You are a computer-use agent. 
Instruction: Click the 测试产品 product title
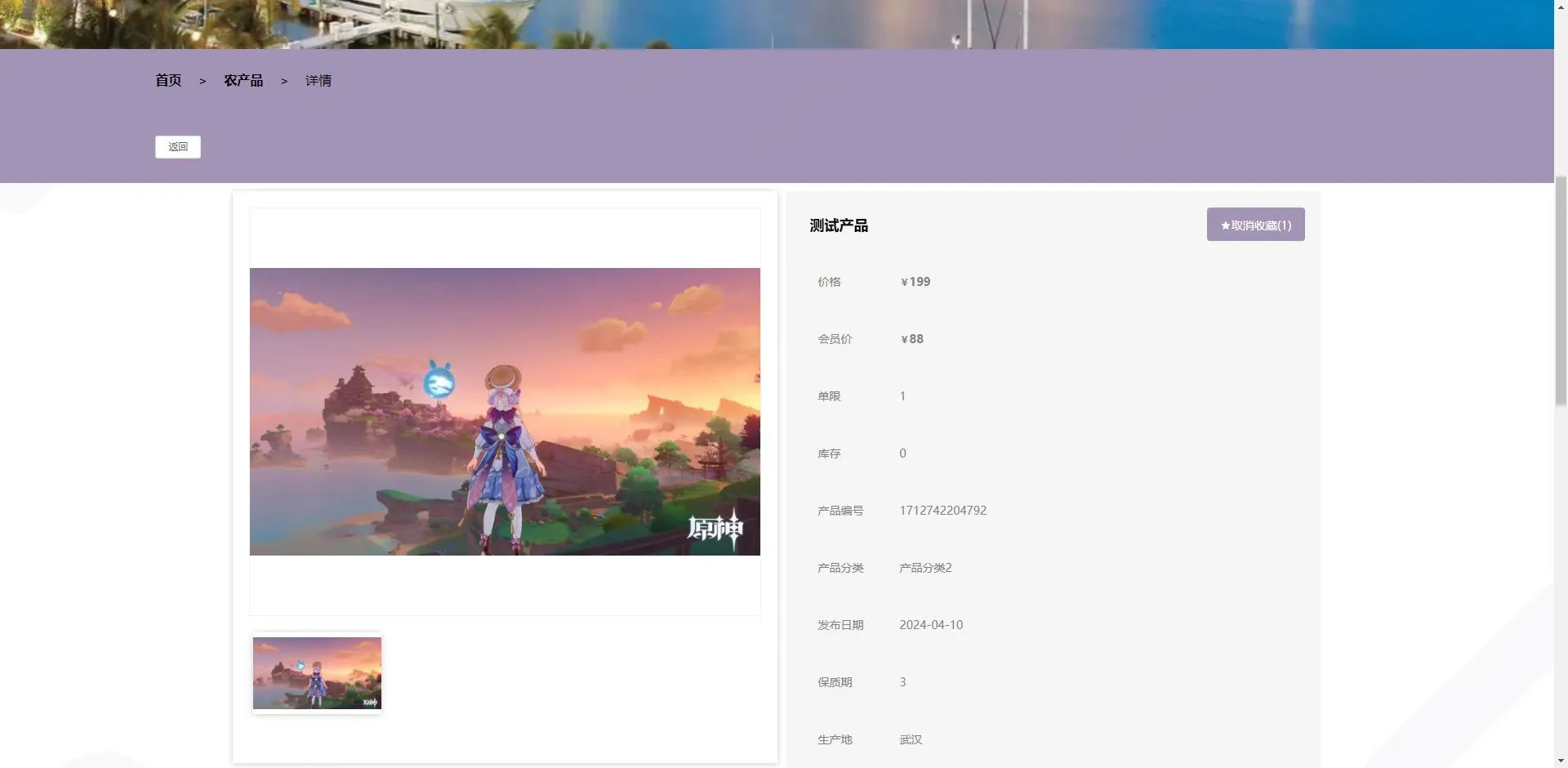pyautogui.click(x=839, y=225)
